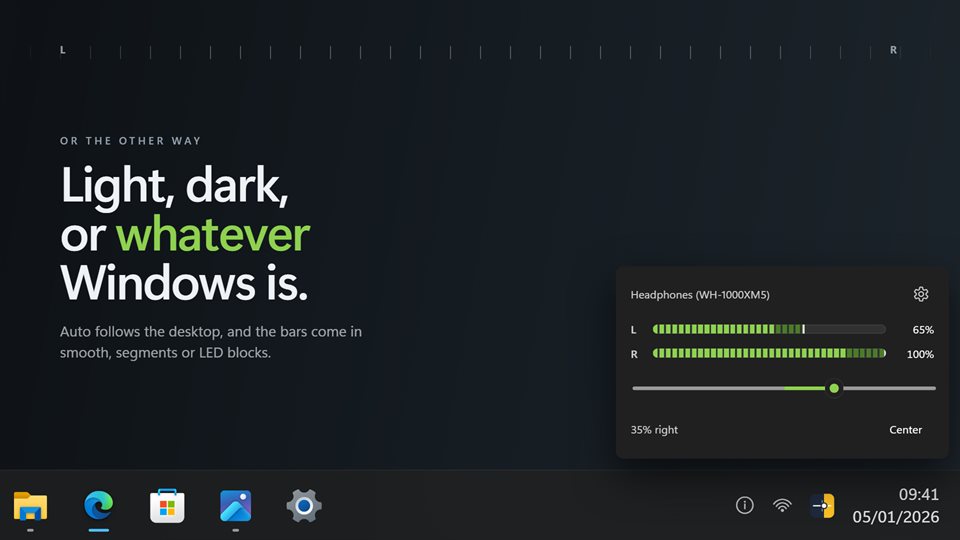
Task: Open Settings app from the taskbar
Action: pyautogui.click(x=304, y=506)
